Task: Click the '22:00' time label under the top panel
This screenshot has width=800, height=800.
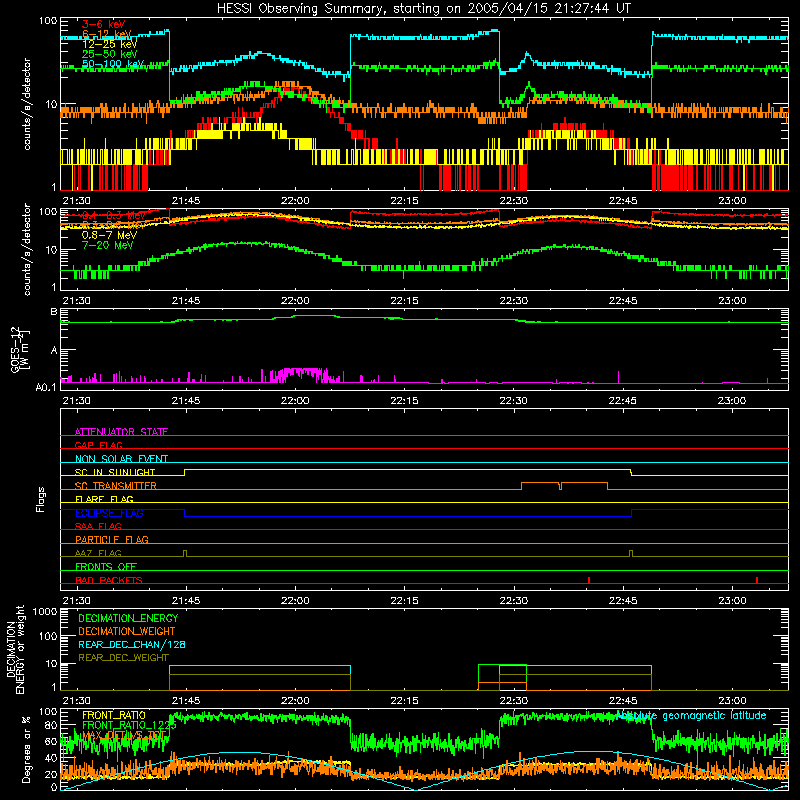Action: [295, 201]
